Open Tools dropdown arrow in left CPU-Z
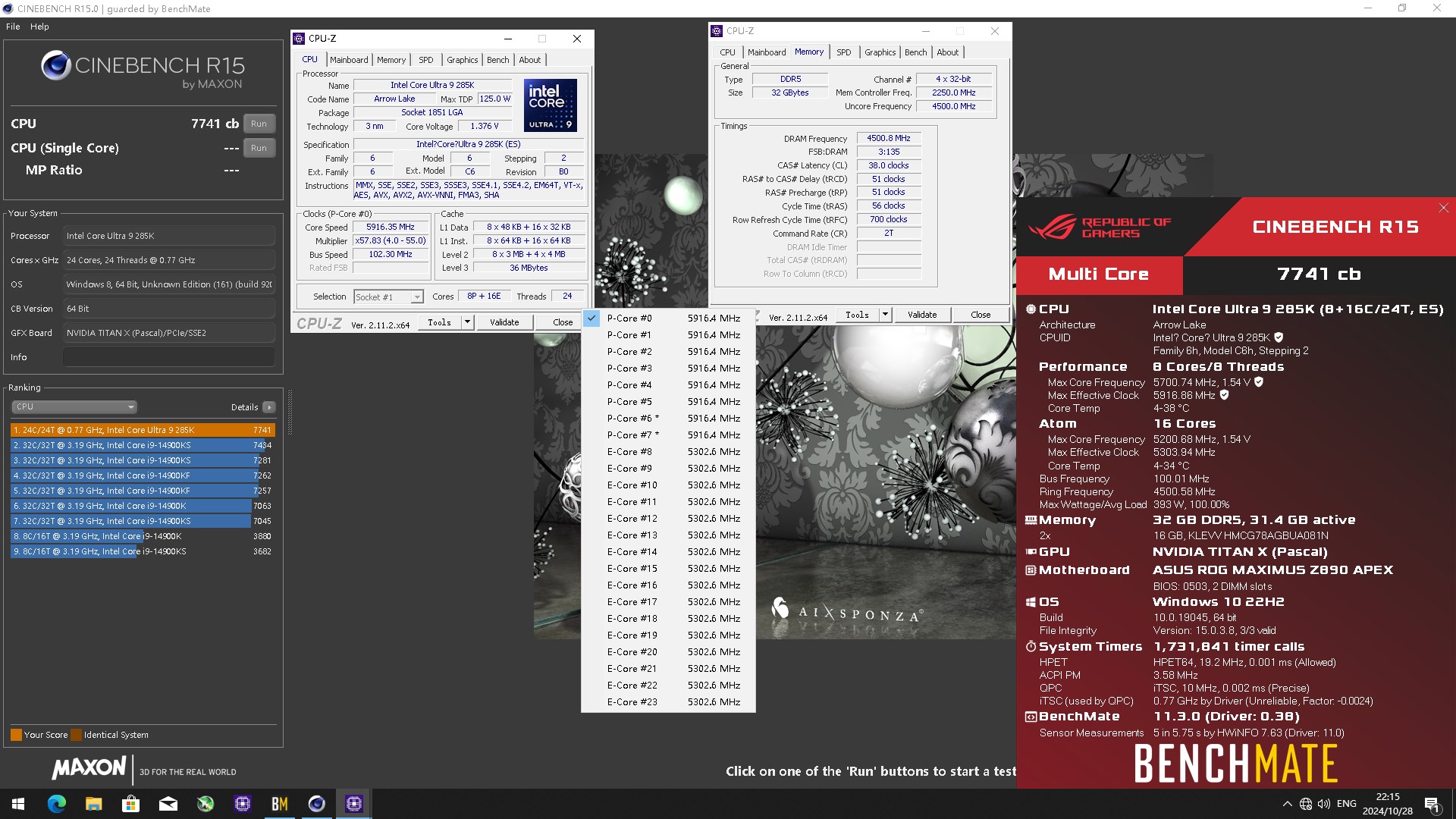This screenshot has width=1456, height=819. 467,322
